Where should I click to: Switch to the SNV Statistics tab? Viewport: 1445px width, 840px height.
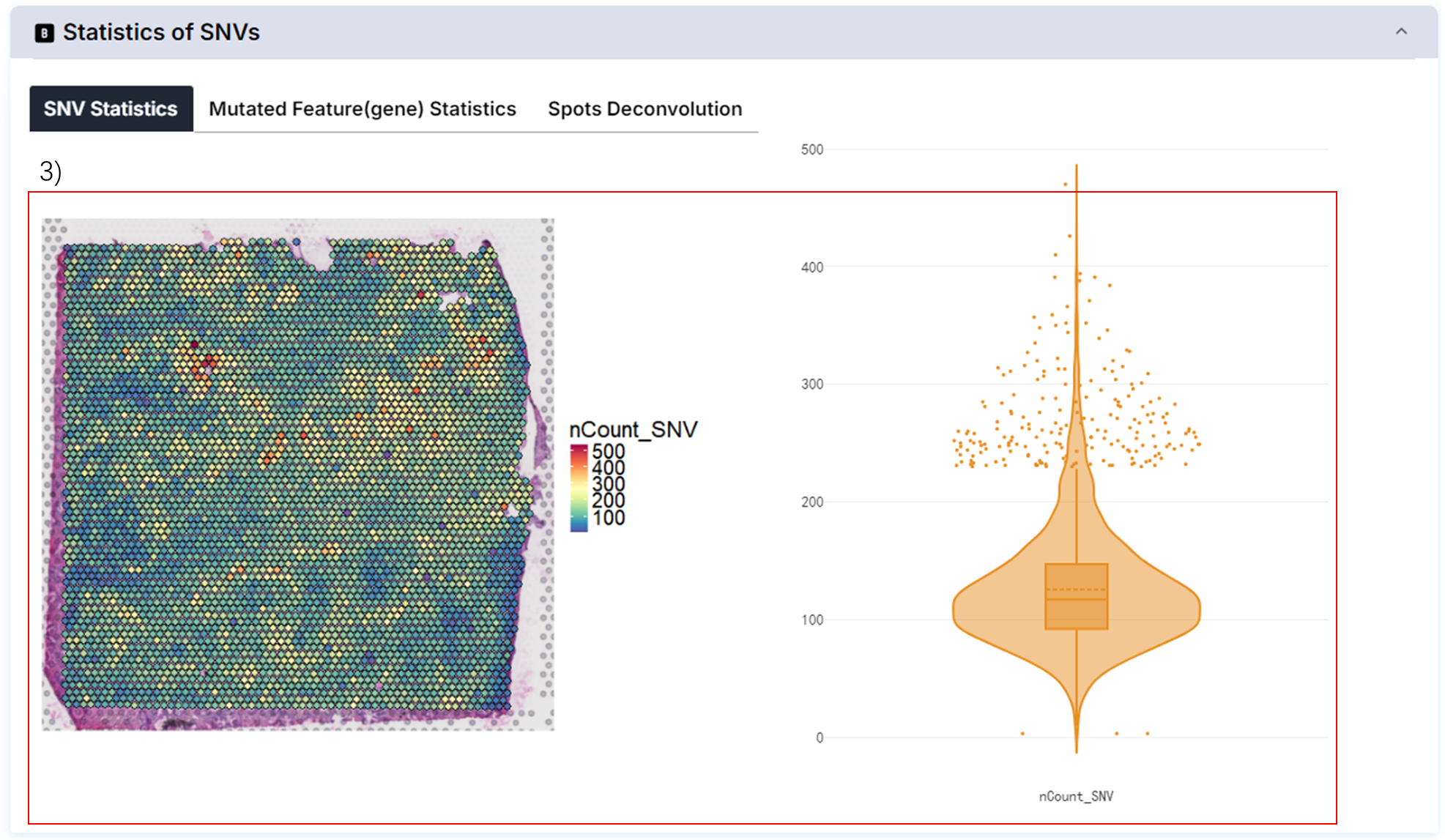[x=111, y=108]
